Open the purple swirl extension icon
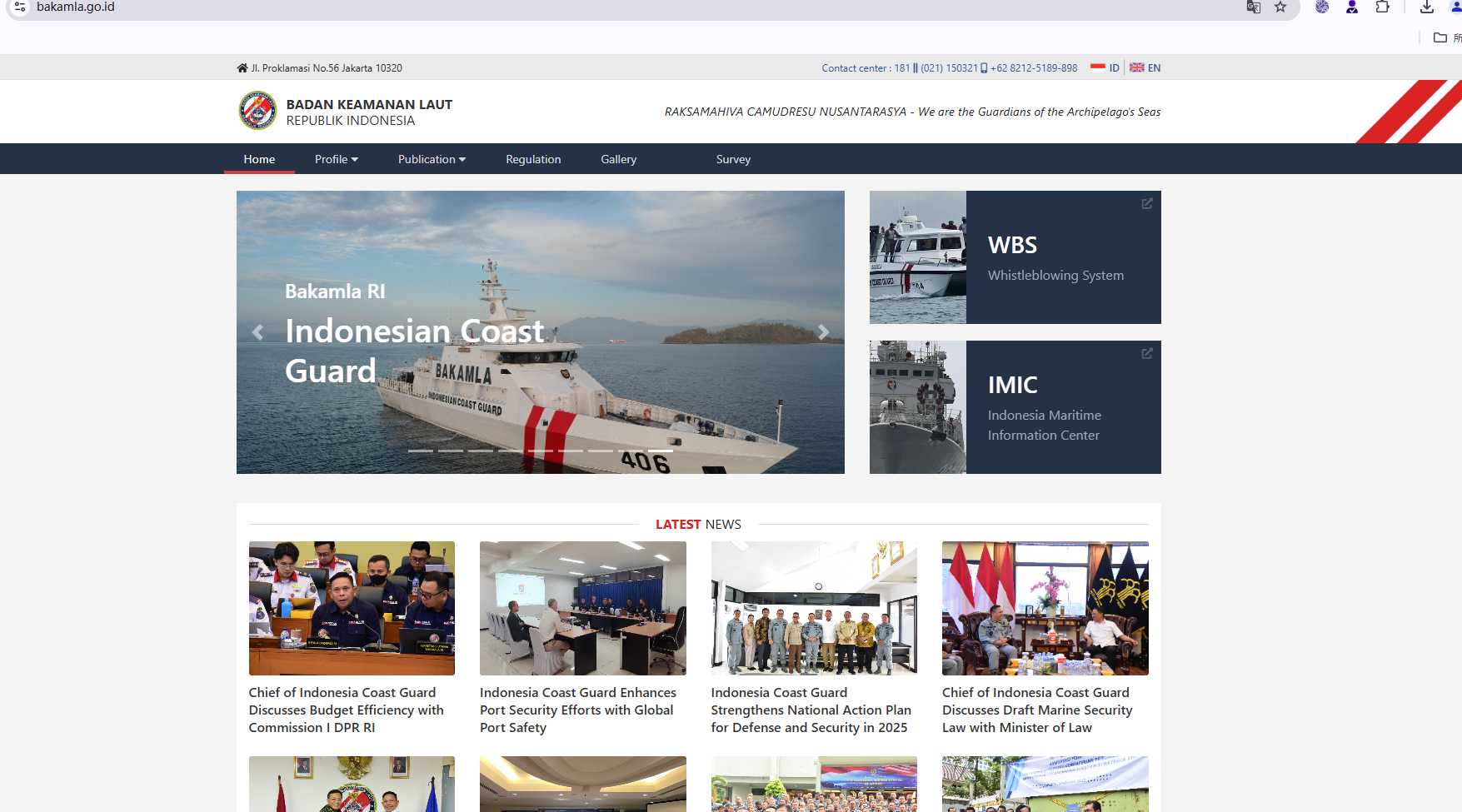 pos(1322,7)
